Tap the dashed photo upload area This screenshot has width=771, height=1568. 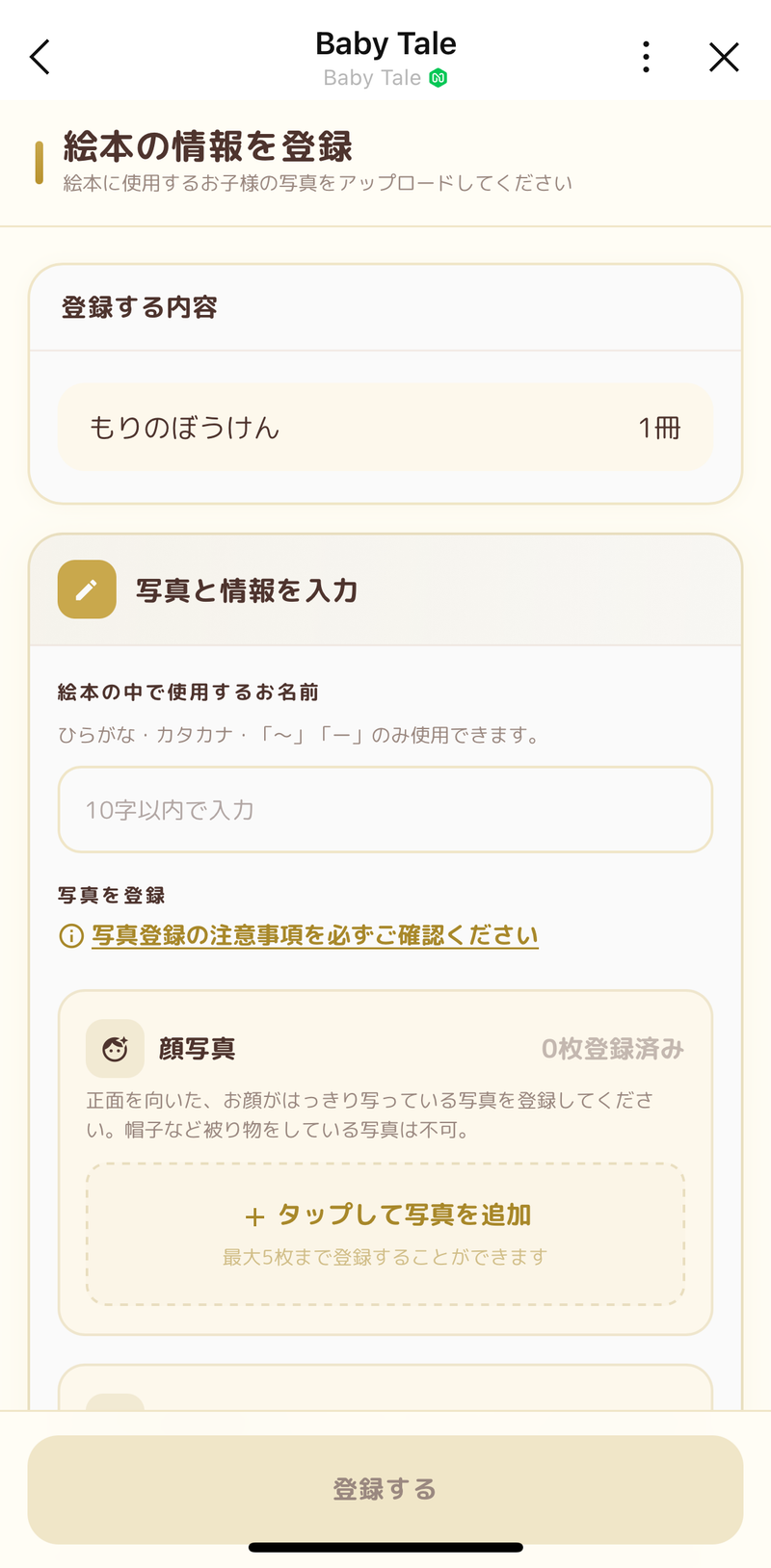[x=385, y=1235]
